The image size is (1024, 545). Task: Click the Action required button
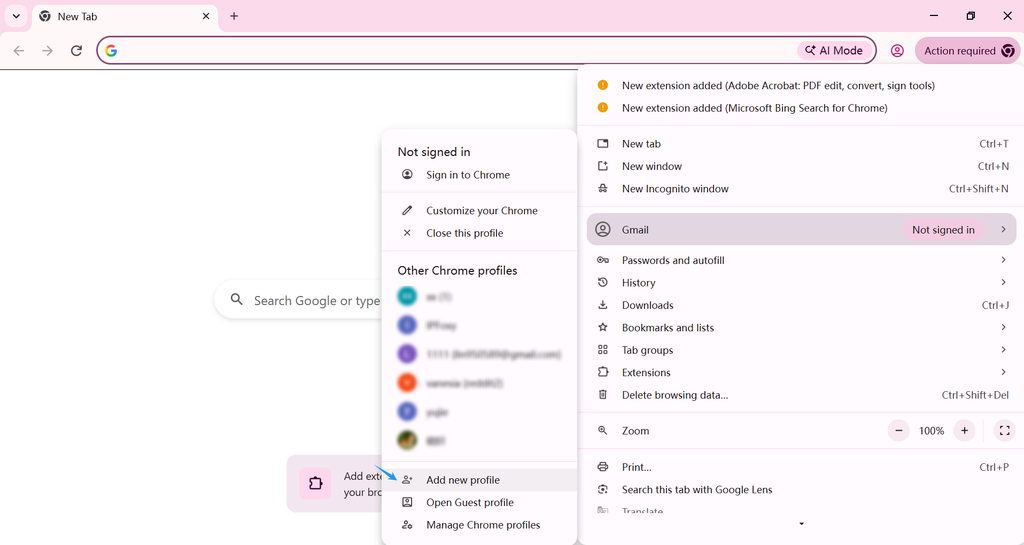click(968, 50)
